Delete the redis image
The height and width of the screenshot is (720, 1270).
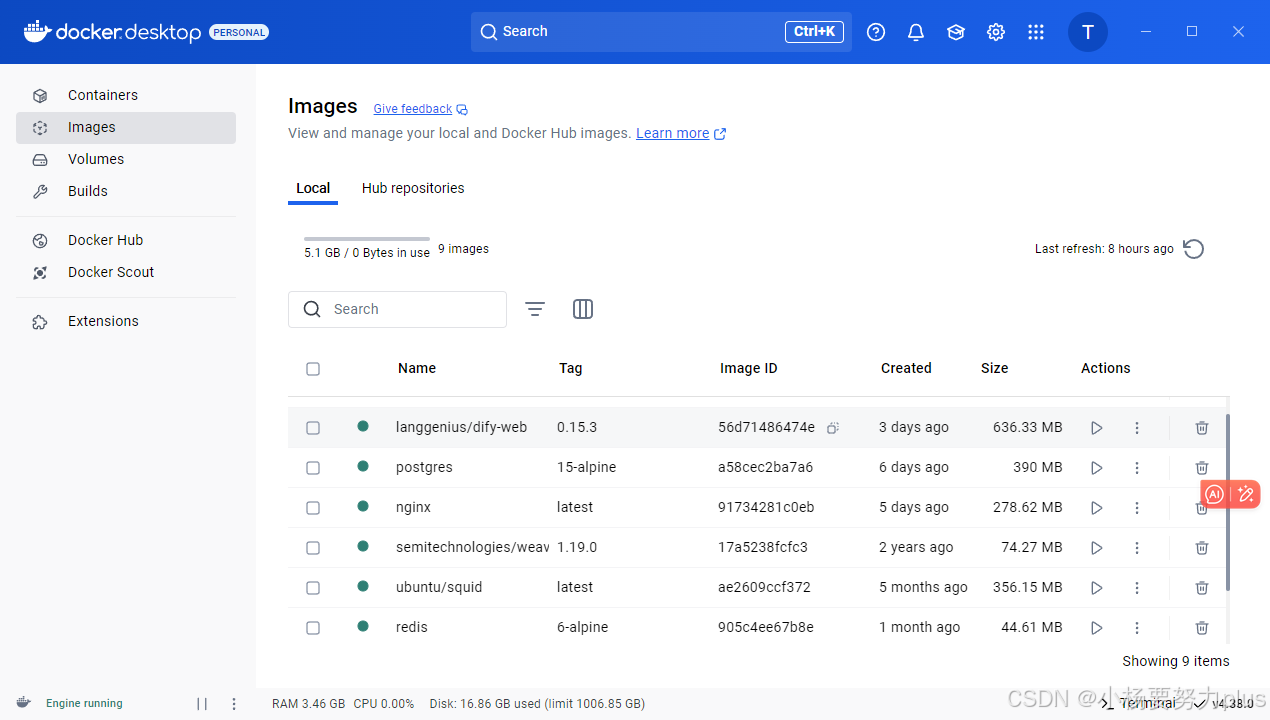pyautogui.click(x=1202, y=628)
